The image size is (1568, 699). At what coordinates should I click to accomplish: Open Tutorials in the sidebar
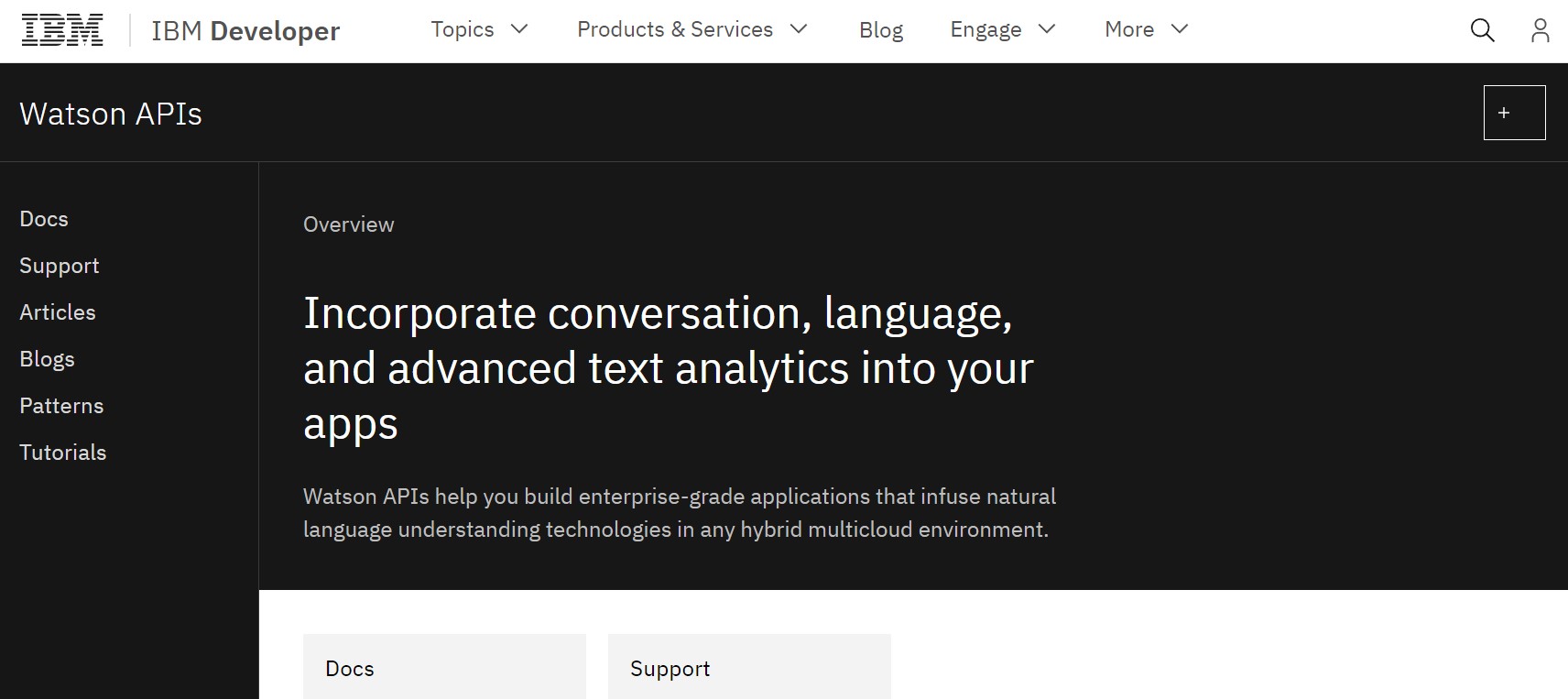point(63,453)
